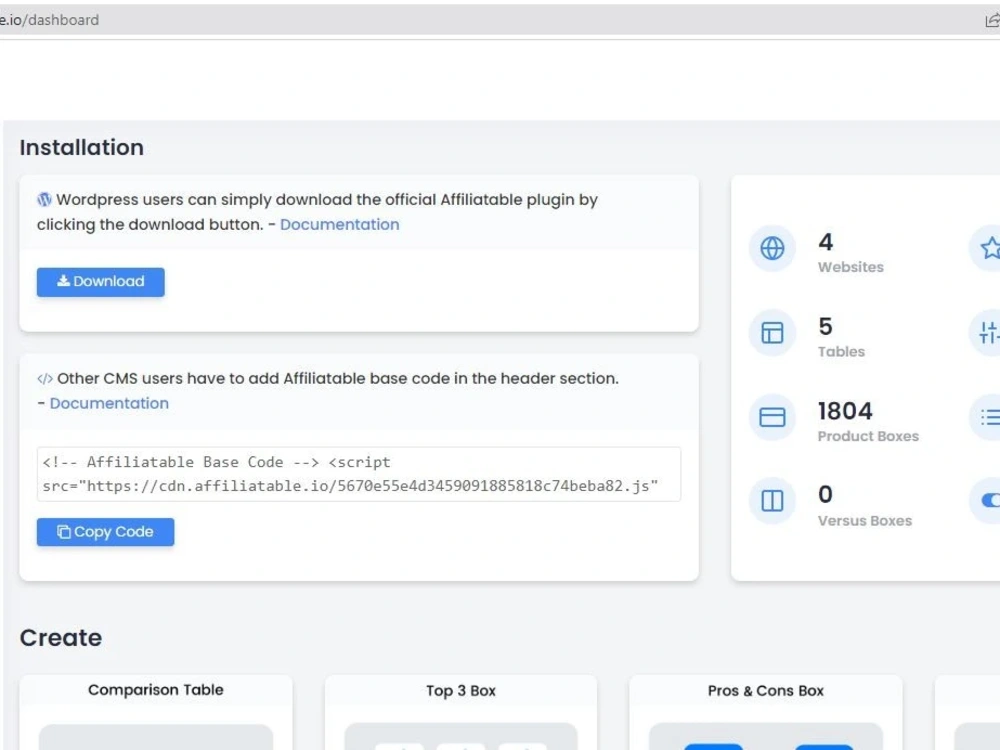Click the Download plugin button
The height and width of the screenshot is (750, 1000).
coord(100,282)
